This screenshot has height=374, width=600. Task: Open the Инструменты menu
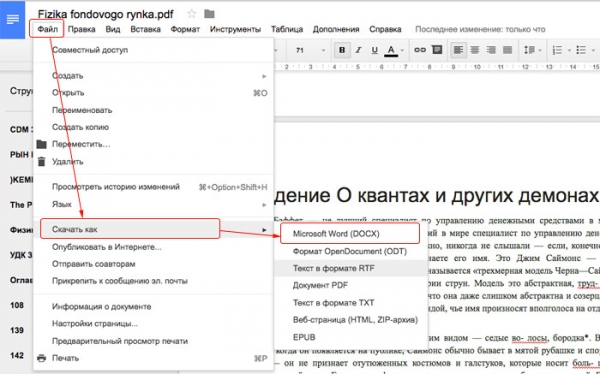tap(235, 29)
